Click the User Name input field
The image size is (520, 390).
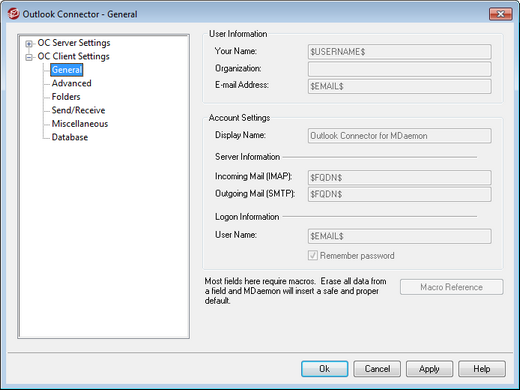tap(399, 236)
